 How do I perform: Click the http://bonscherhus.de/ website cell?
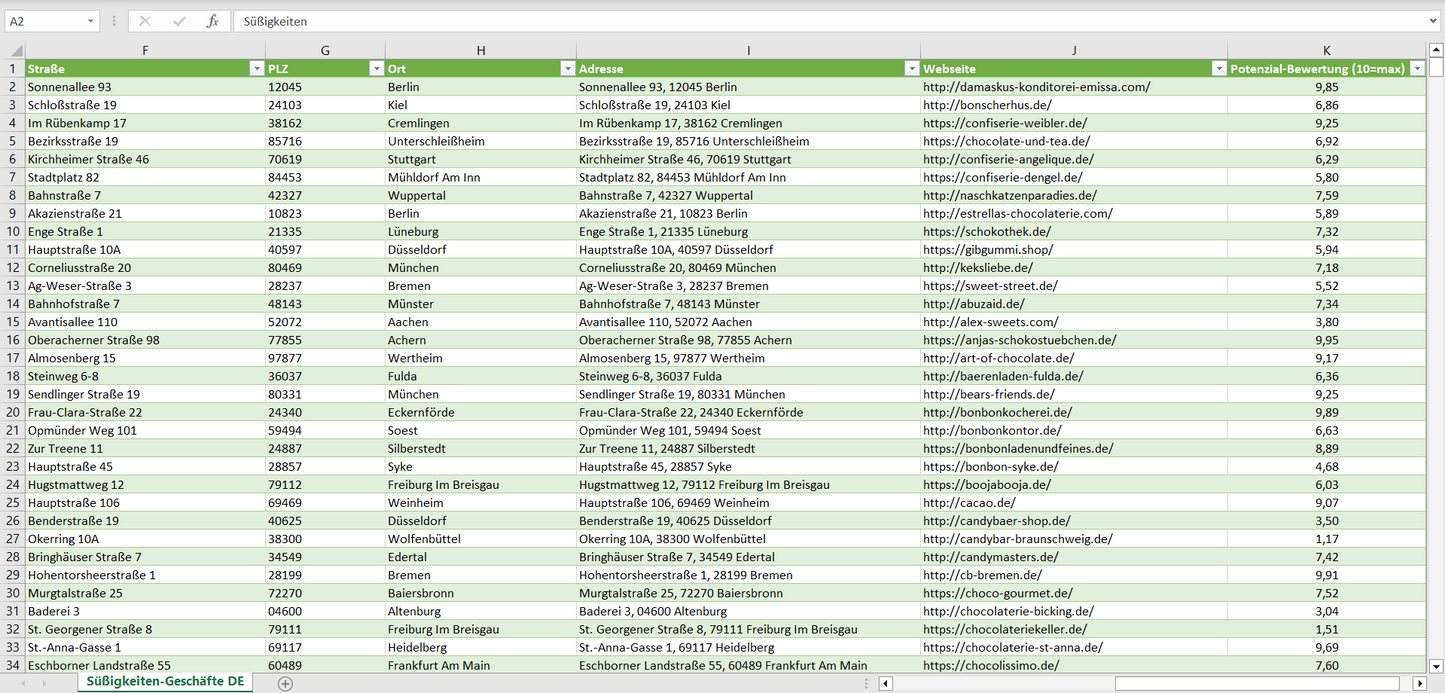tap(987, 105)
